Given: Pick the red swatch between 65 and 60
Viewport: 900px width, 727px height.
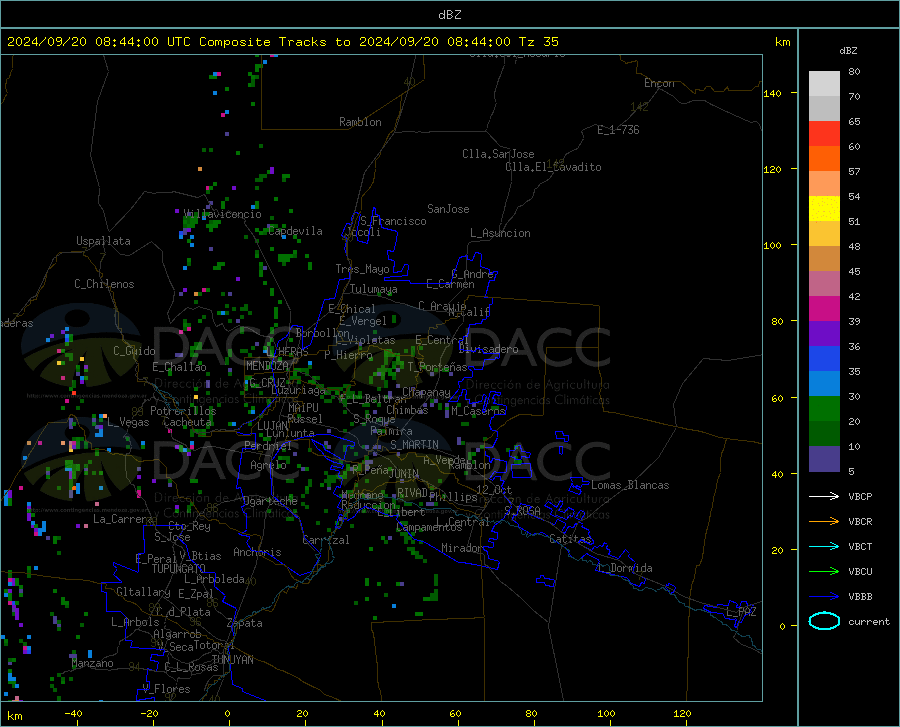Looking at the screenshot, I should (824, 134).
